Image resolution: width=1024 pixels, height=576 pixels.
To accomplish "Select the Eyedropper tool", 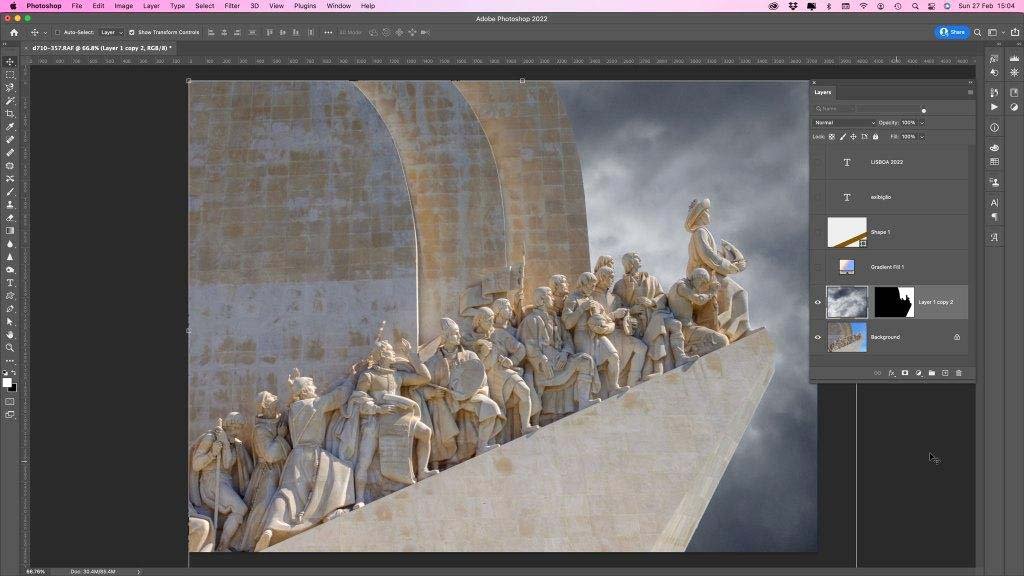I will pos(10,127).
